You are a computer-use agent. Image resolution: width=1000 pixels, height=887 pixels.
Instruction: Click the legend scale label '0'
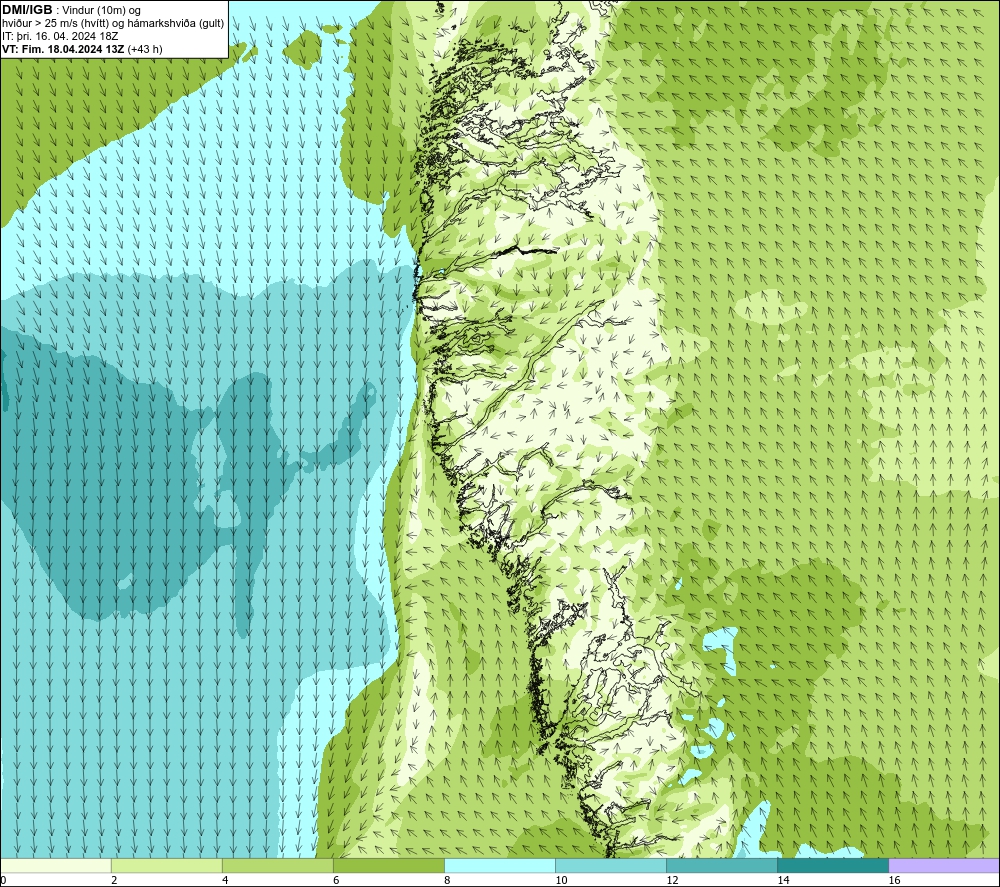coord(3,880)
